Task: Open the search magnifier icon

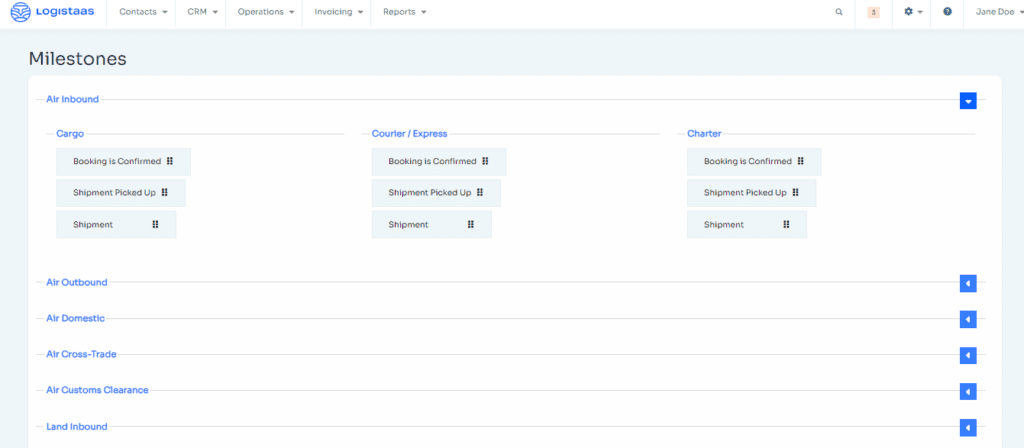Action: [839, 12]
